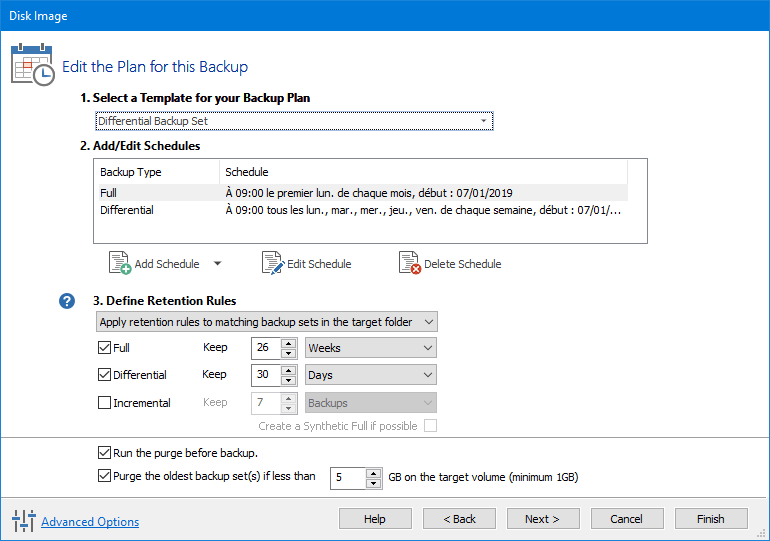The height and width of the screenshot is (541, 770).
Task: Click the Backup Type column header
Action: [x=157, y=172]
